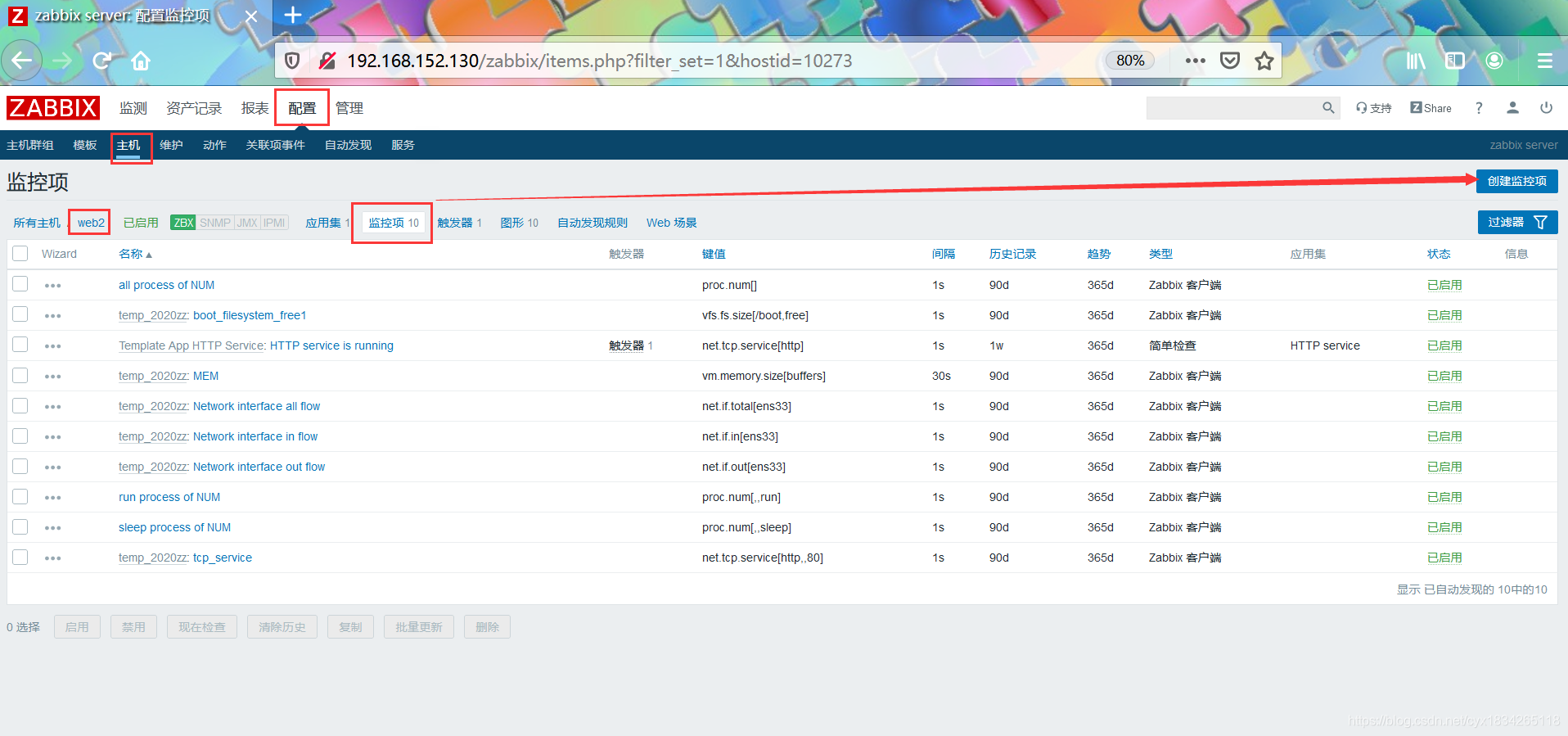
Task: Open the 监控项 10 tab
Action: [x=394, y=223]
